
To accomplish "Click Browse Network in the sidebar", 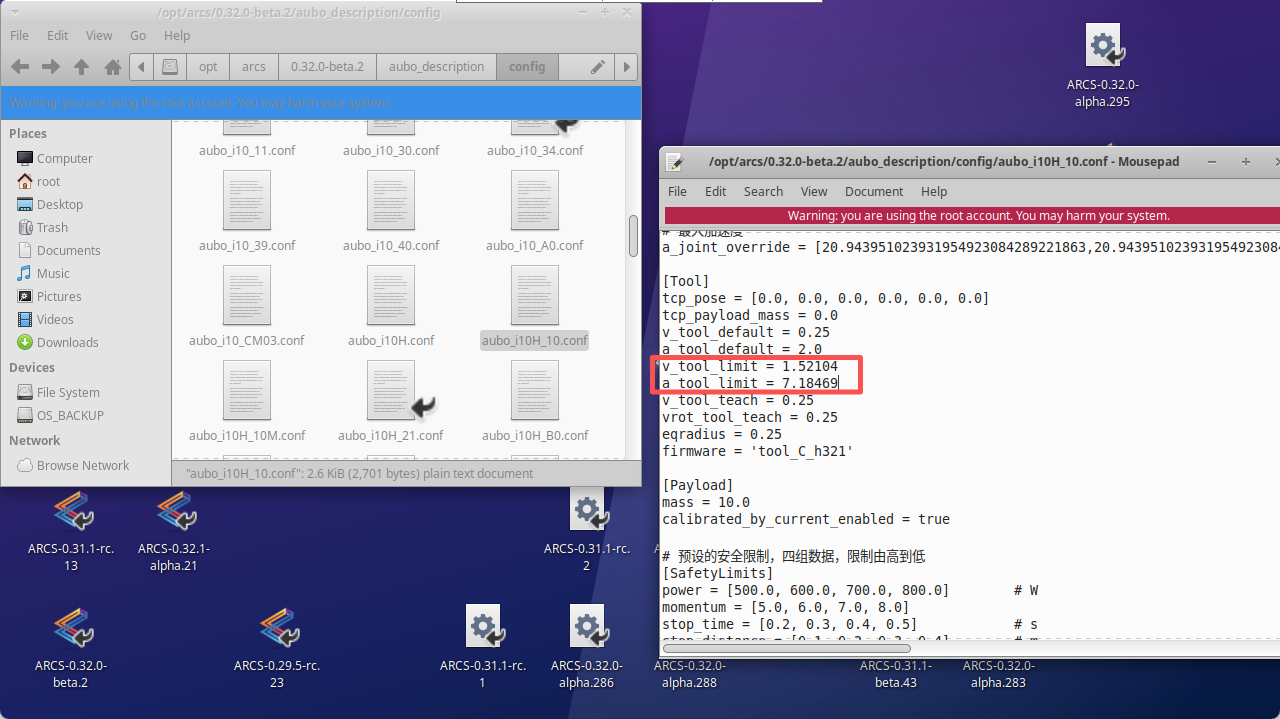I will click(83, 465).
